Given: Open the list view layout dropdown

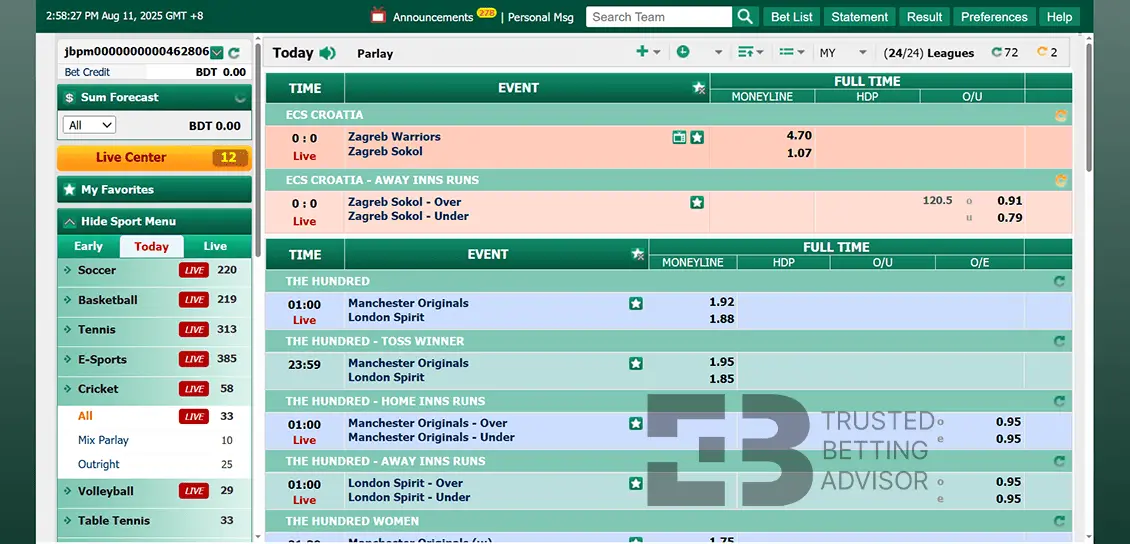Looking at the screenshot, I should click(792, 52).
